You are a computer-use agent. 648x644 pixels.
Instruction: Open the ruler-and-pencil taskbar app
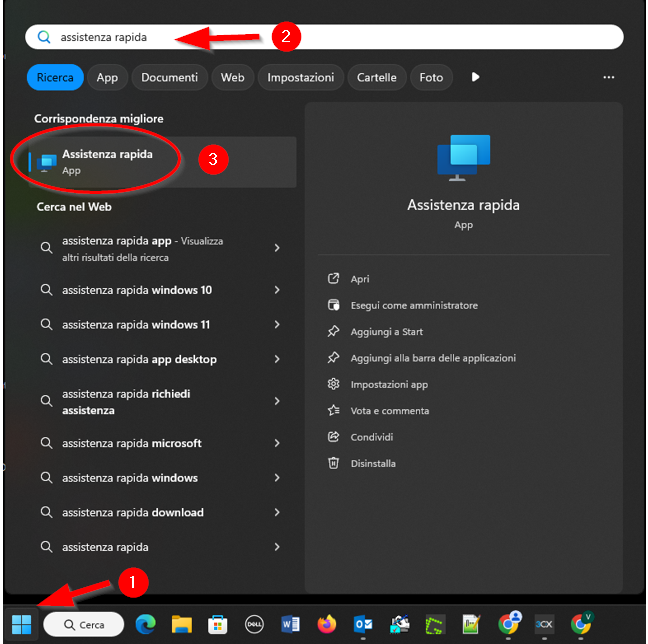click(472, 624)
